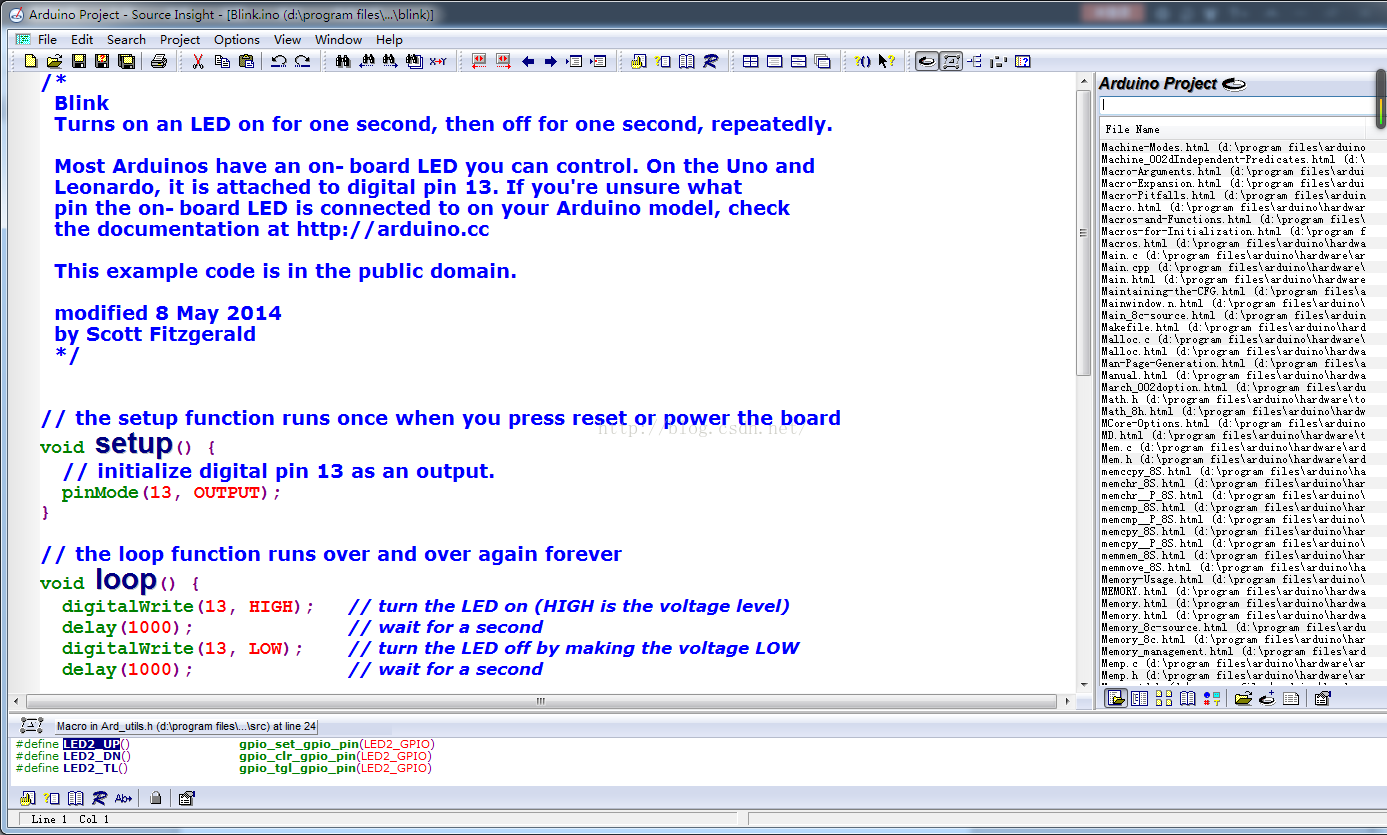The height and width of the screenshot is (835, 1387).
Task: Click project panel properties icon
Action: point(1323,698)
